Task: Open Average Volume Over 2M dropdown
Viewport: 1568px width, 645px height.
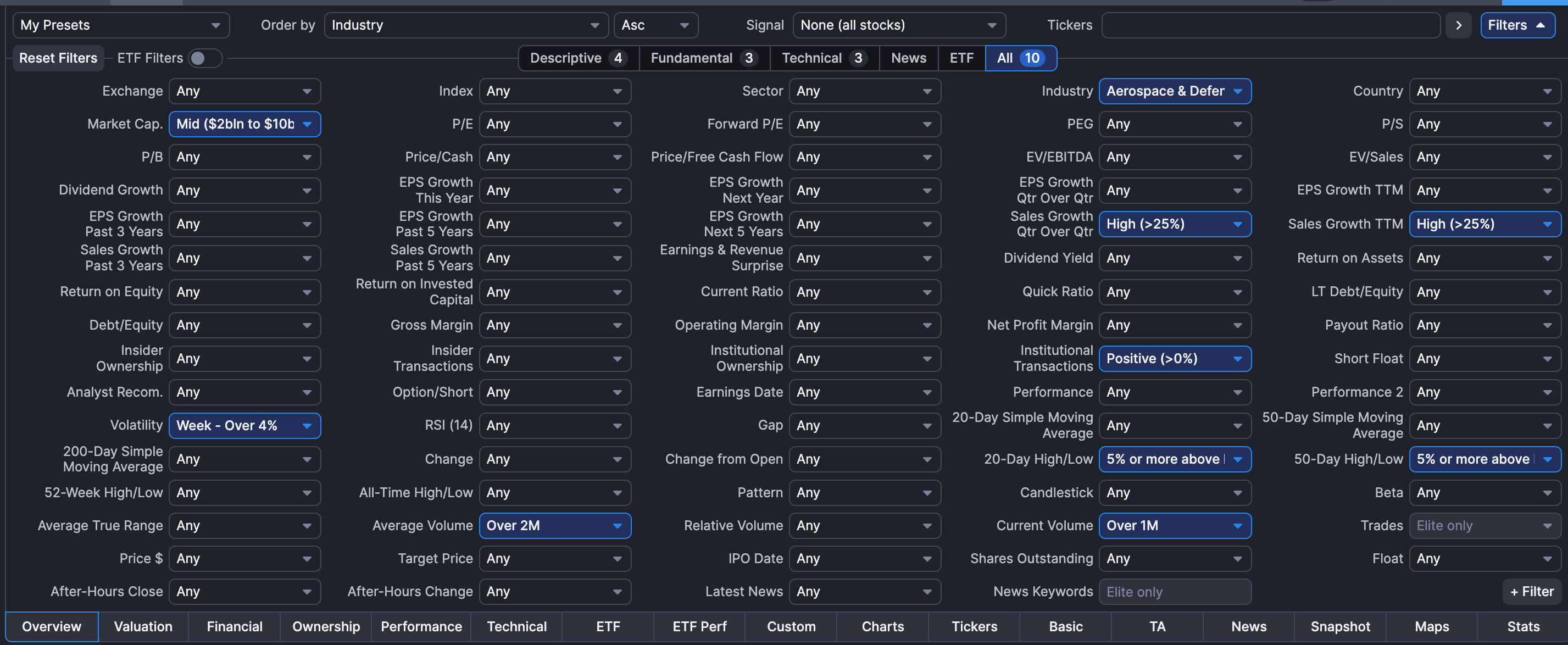Action: (554, 525)
